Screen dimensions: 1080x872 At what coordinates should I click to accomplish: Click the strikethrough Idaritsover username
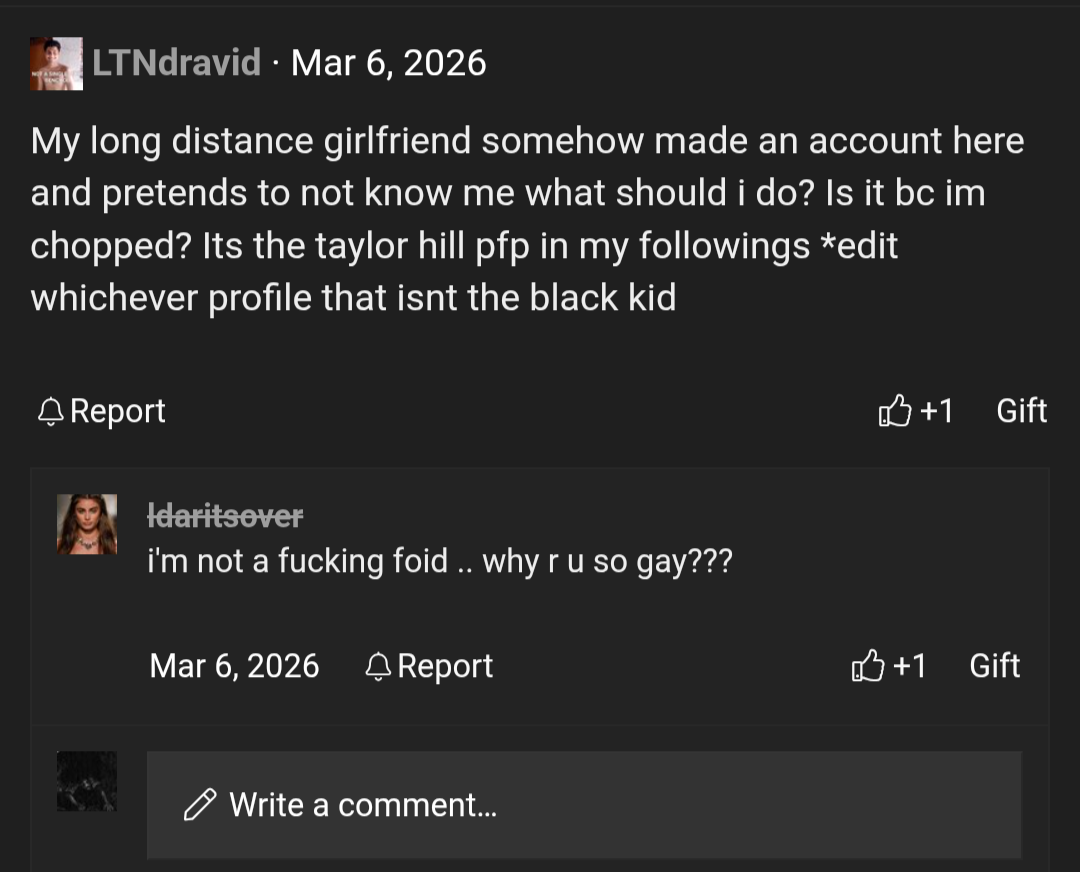point(225,515)
